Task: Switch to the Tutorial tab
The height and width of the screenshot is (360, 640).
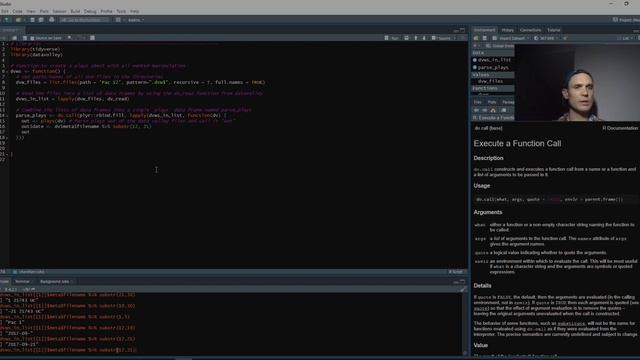Action: click(x=554, y=30)
